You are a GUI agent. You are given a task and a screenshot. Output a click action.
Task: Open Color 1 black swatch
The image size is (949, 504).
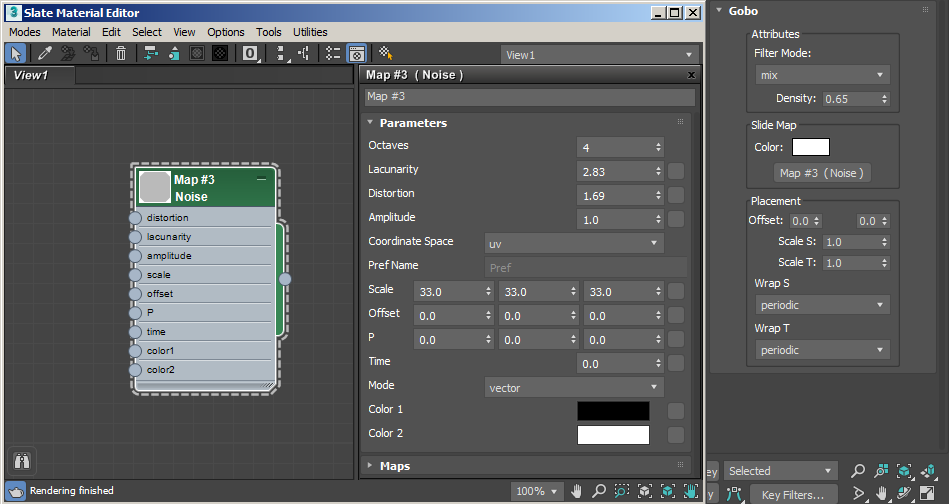[x=613, y=411]
